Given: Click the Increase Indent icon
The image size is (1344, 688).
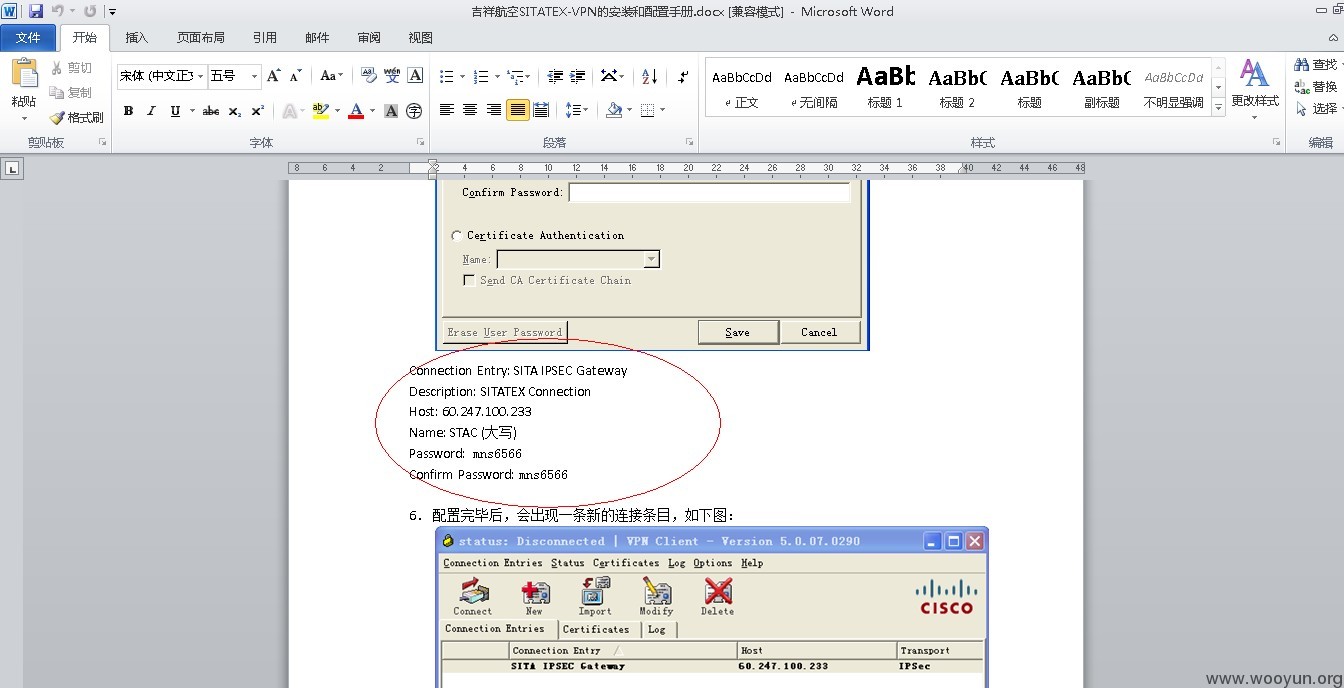Looking at the screenshot, I should (x=578, y=76).
